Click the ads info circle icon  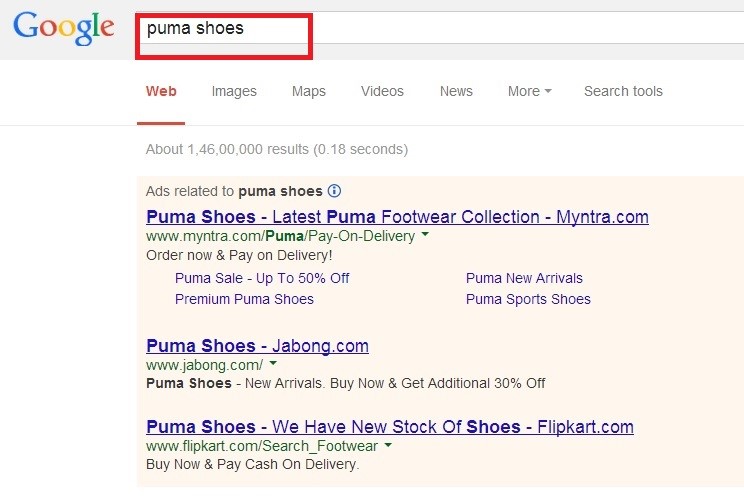(x=334, y=191)
